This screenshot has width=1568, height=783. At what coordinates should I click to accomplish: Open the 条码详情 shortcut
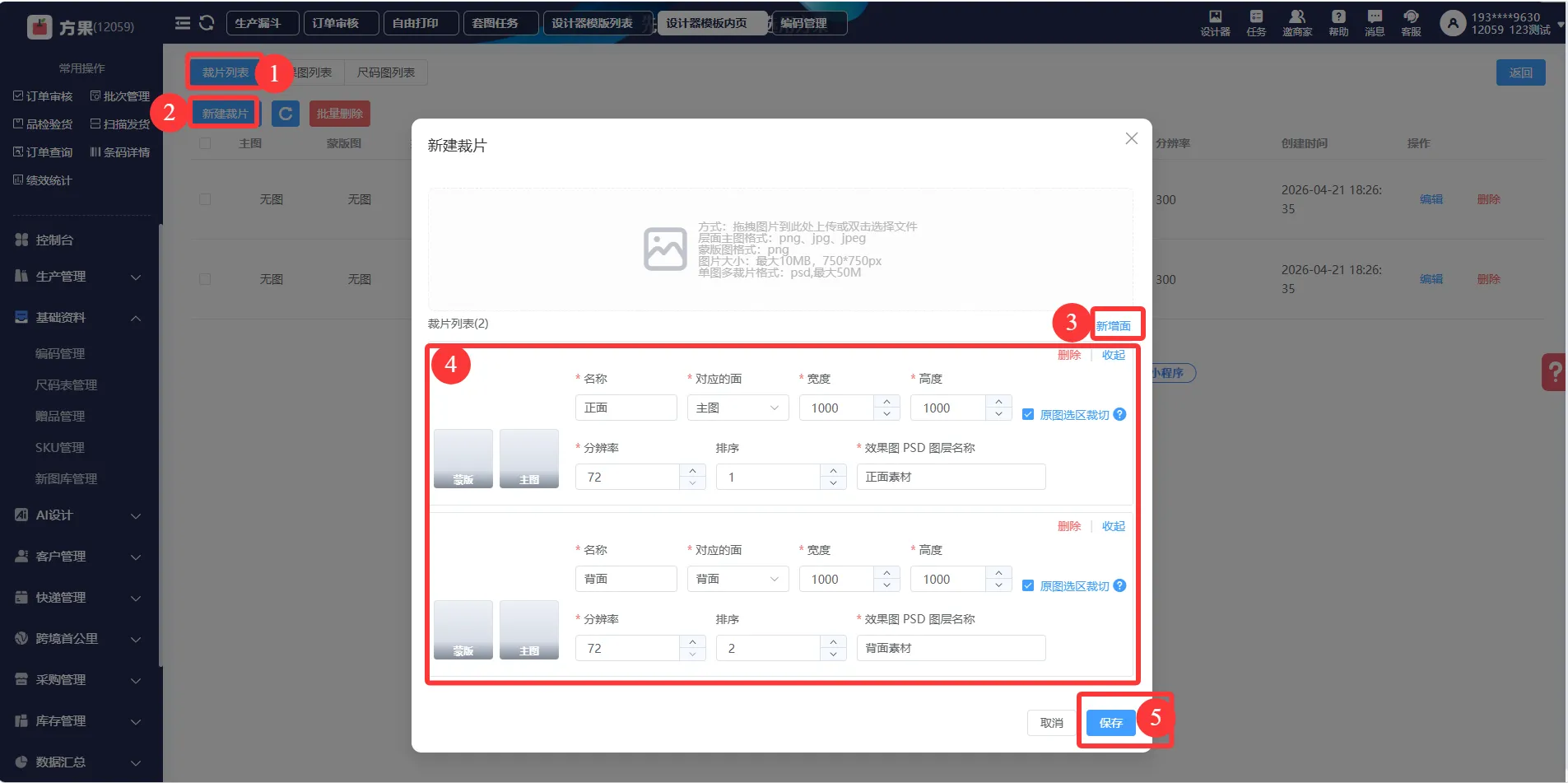click(120, 152)
